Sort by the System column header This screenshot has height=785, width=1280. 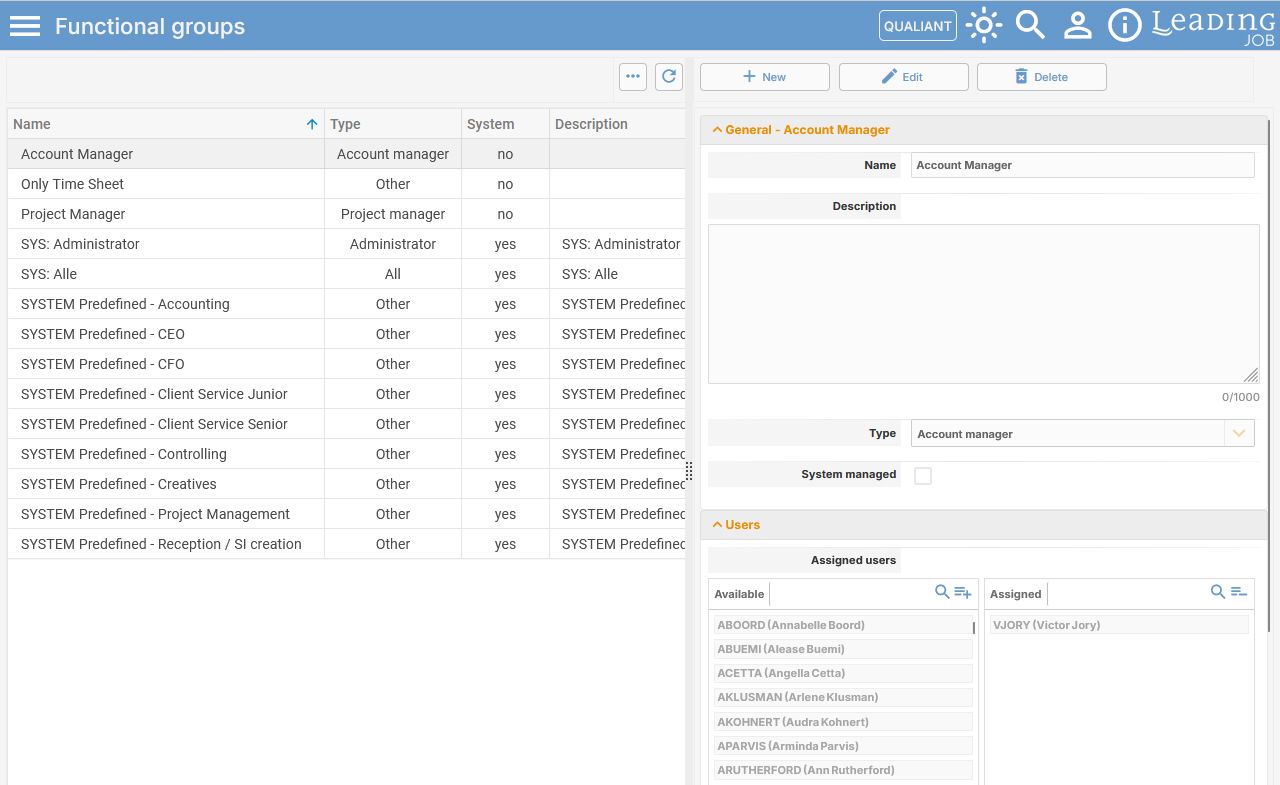(x=505, y=124)
